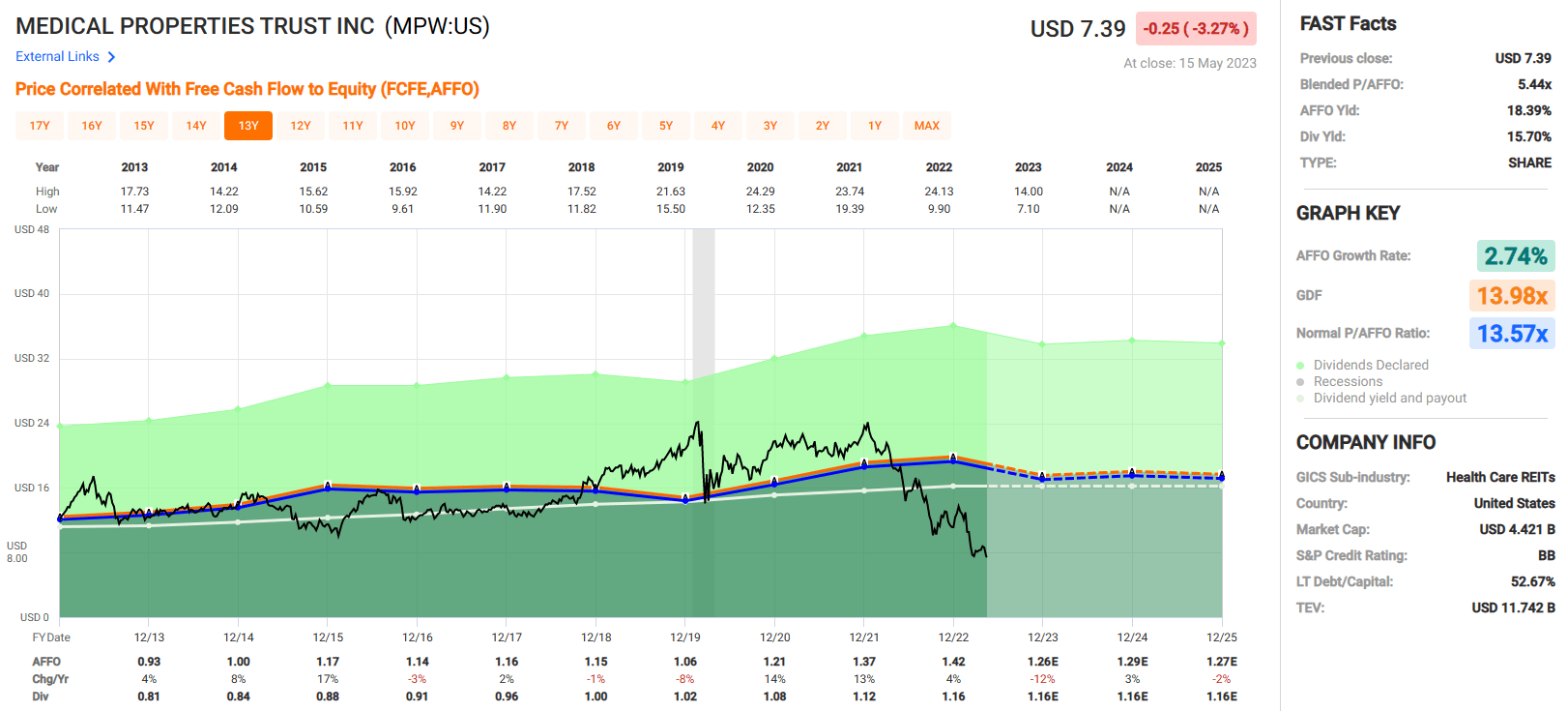
Task: Click the Market Cap value USD 4.421 B
Action: [1517, 529]
